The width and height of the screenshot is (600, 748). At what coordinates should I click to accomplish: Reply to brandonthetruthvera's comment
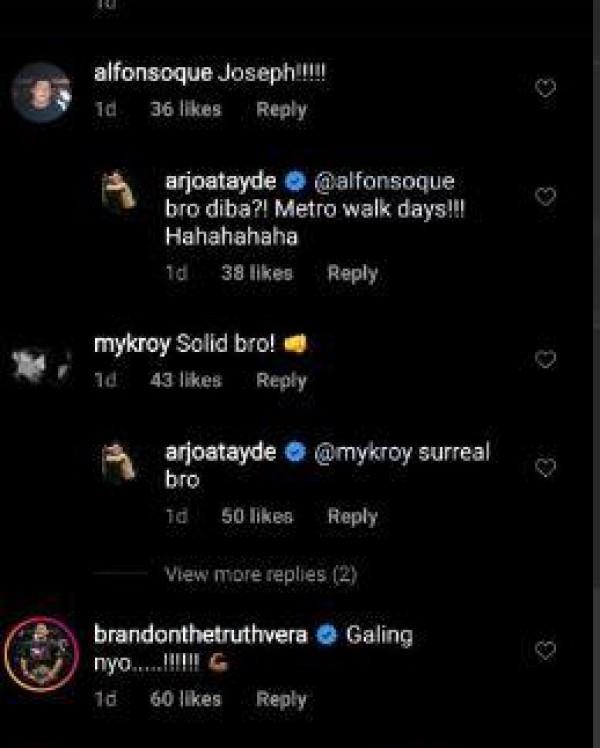point(281,699)
